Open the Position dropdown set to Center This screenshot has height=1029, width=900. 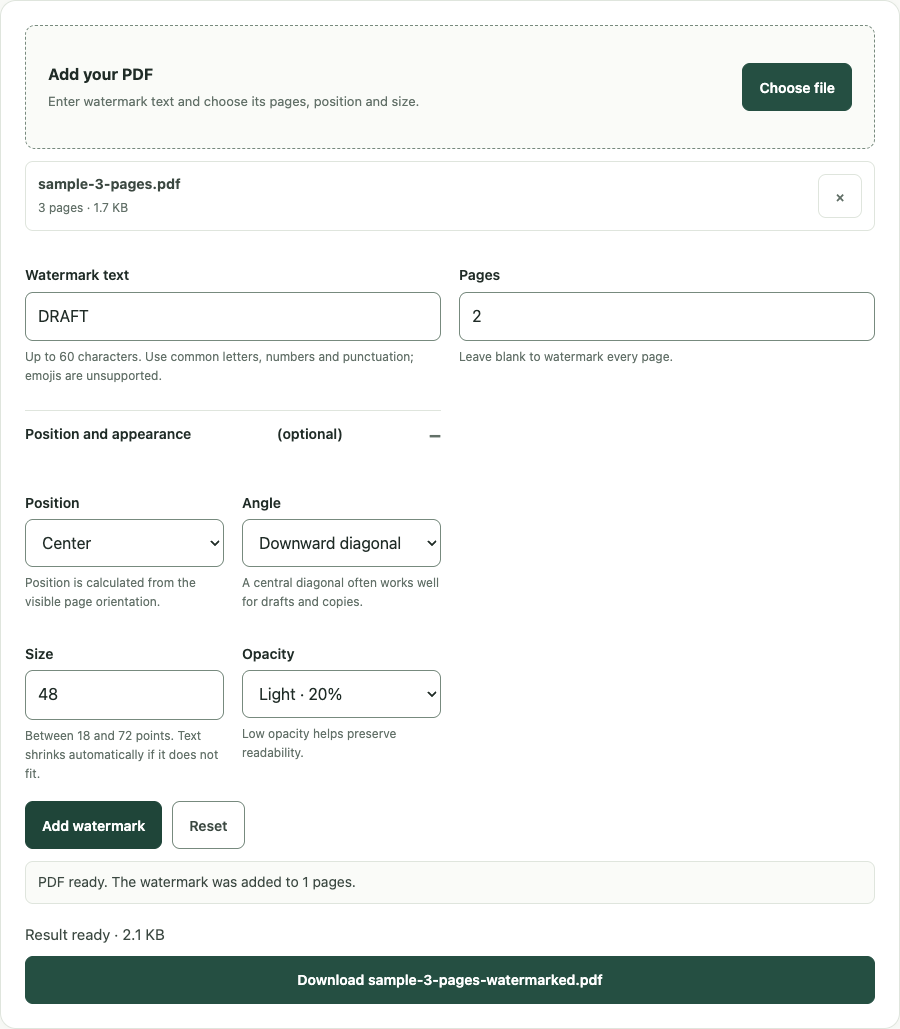point(125,543)
